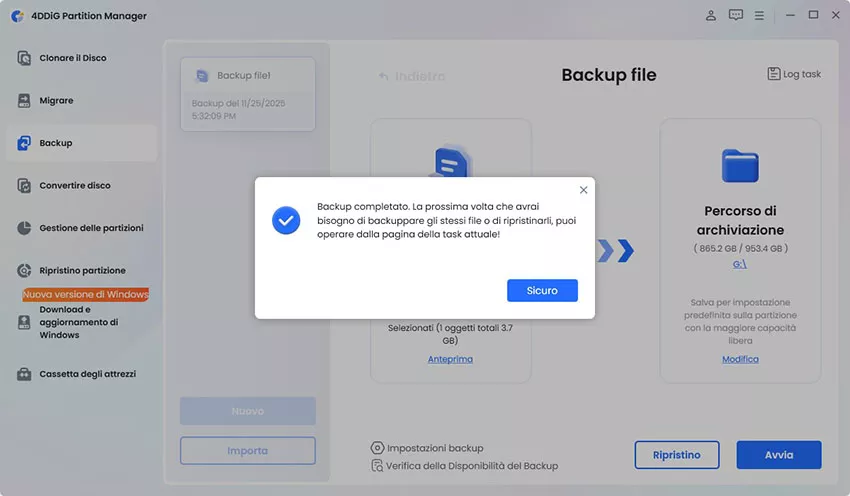This screenshot has width=850, height=496.
Task: Click the Gestione delle partizioni pie icon
Action: (x=24, y=228)
